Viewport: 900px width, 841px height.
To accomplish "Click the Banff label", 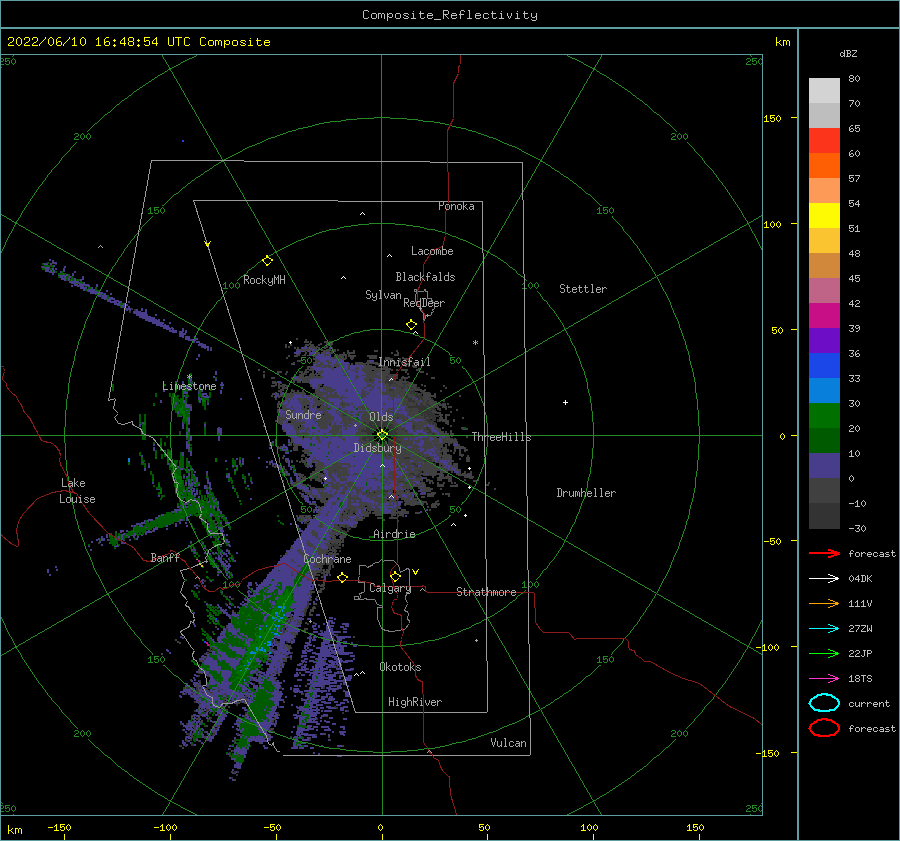I will pos(165,557).
